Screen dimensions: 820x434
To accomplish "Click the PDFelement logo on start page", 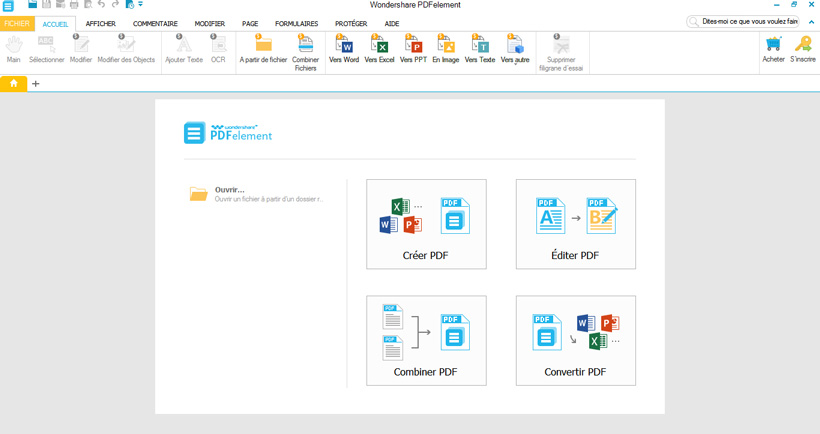I will [228, 133].
